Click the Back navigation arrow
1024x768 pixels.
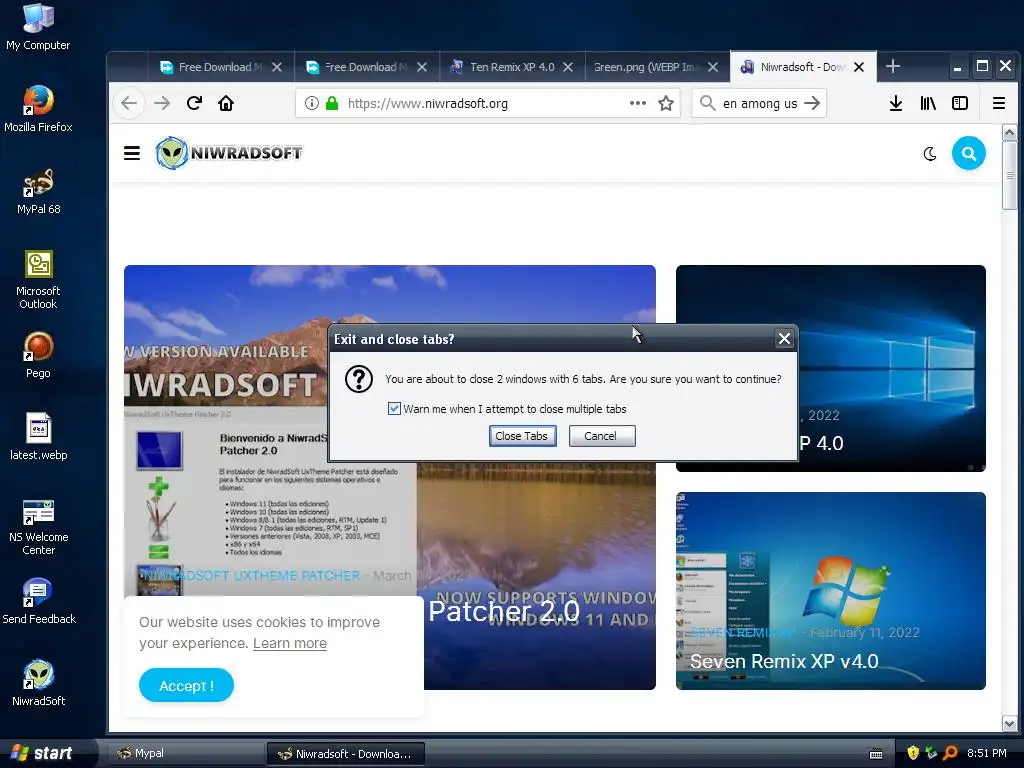tap(129, 103)
